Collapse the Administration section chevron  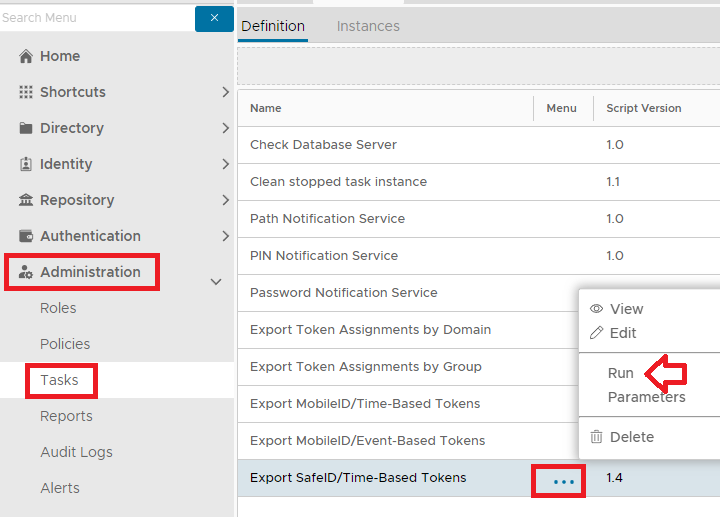(x=216, y=282)
